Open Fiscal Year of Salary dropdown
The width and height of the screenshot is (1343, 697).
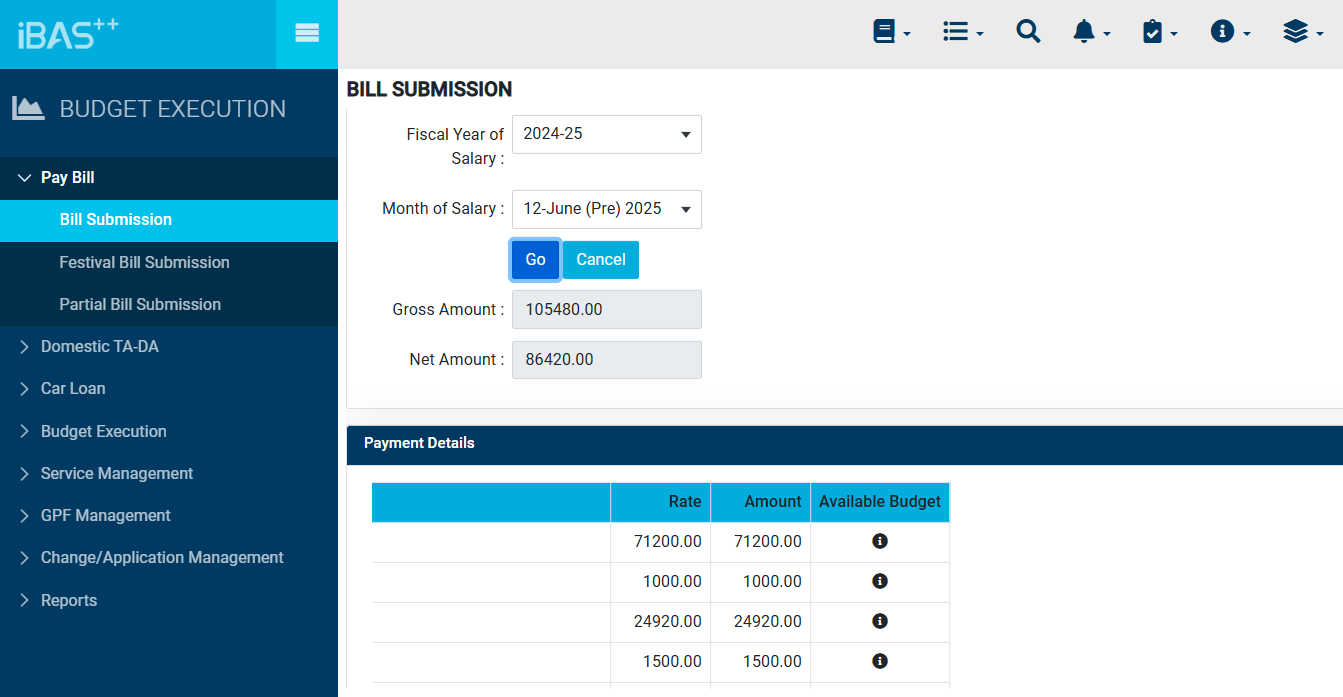tap(606, 134)
